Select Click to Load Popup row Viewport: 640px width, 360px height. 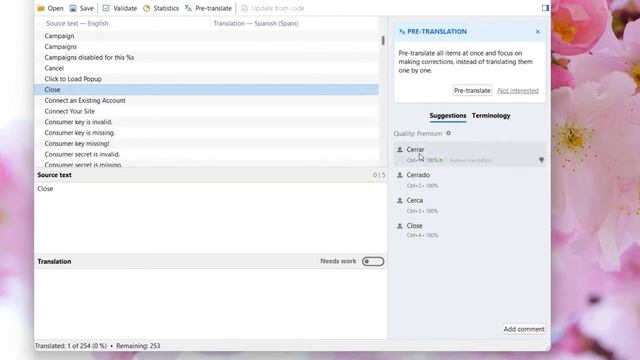coord(206,79)
